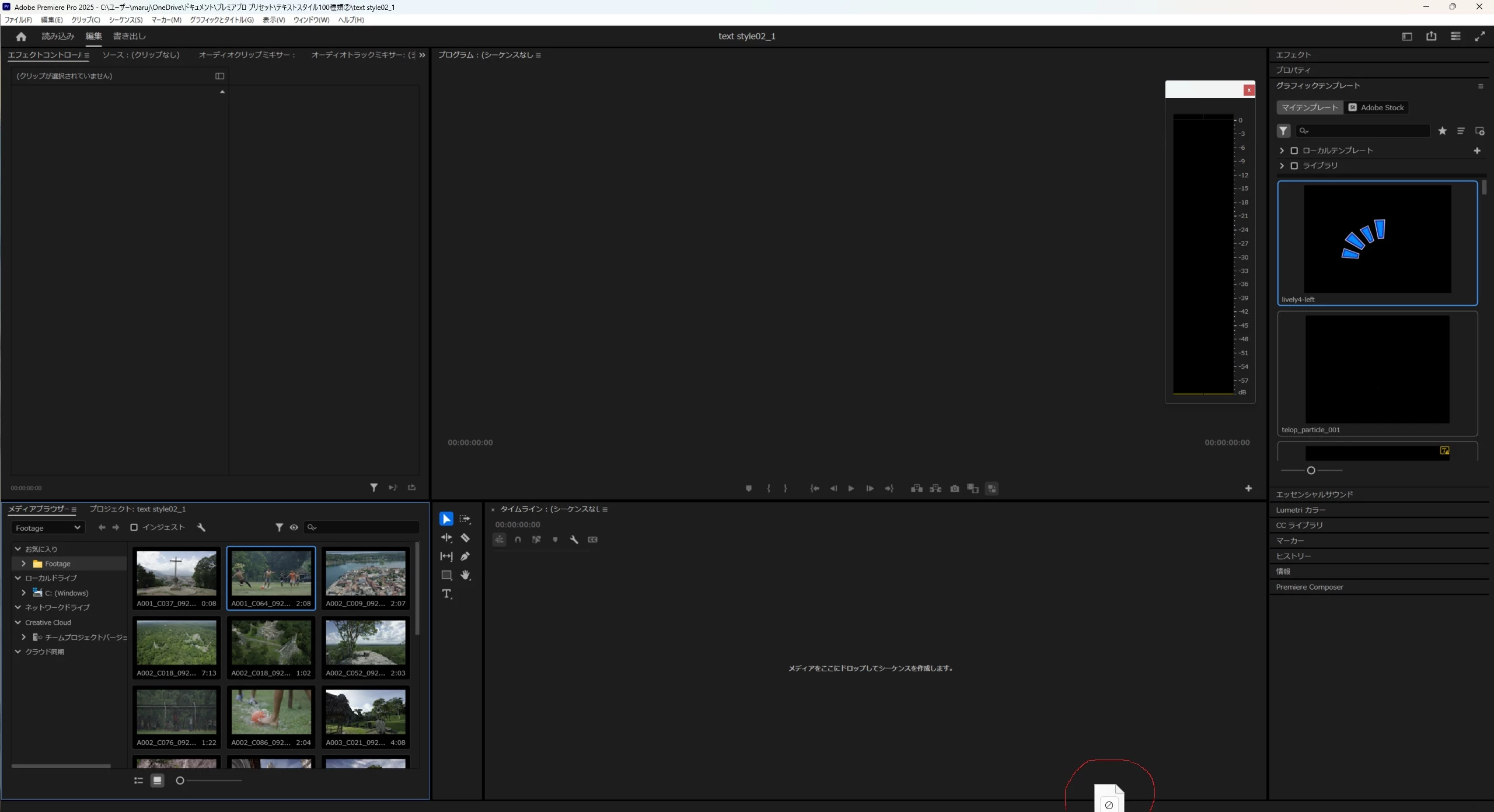This screenshot has width=1494, height=812.
Task: Open the Quick Export share icon
Action: (x=1431, y=36)
